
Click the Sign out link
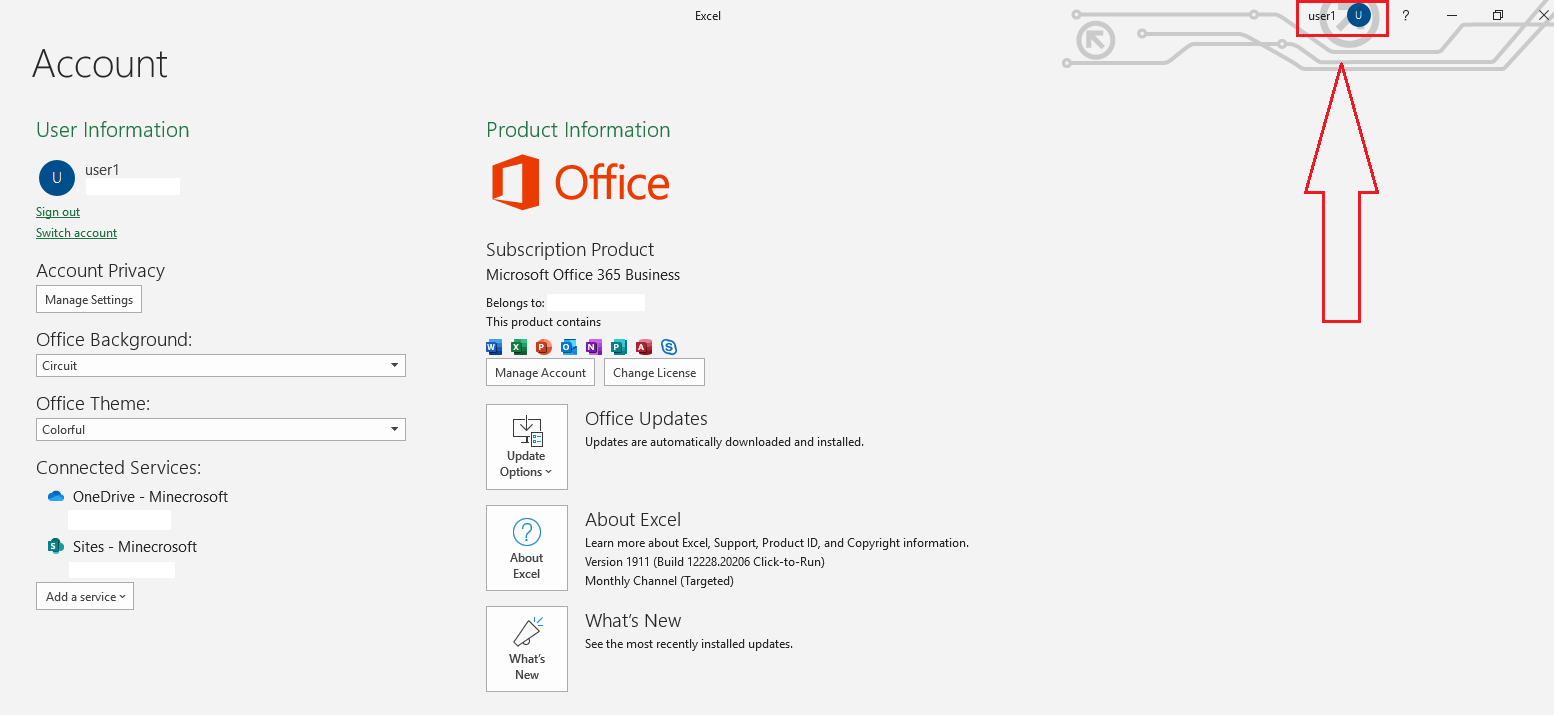click(58, 212)
